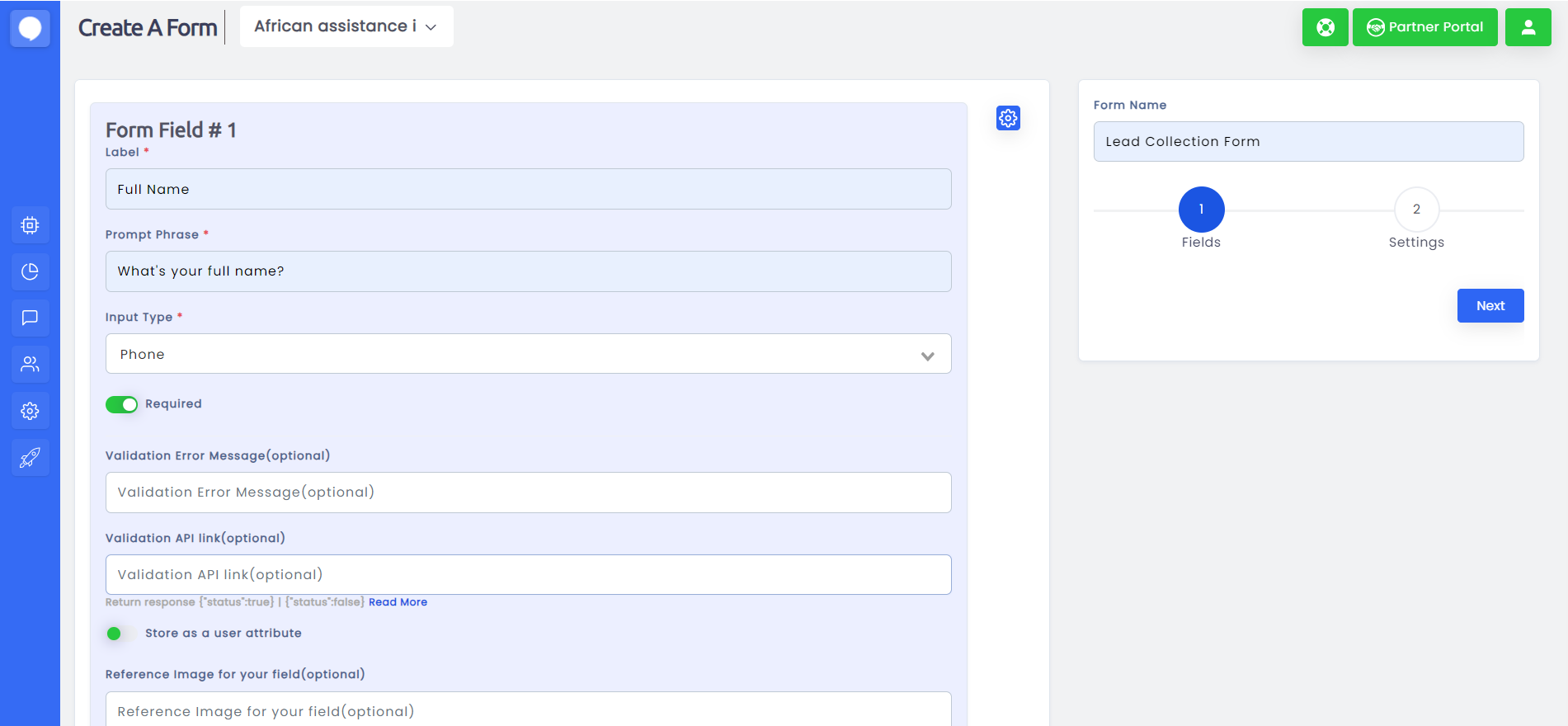Go to step 2 Settings
Screen dimensions: 1568x726
tap(1416, 210)
